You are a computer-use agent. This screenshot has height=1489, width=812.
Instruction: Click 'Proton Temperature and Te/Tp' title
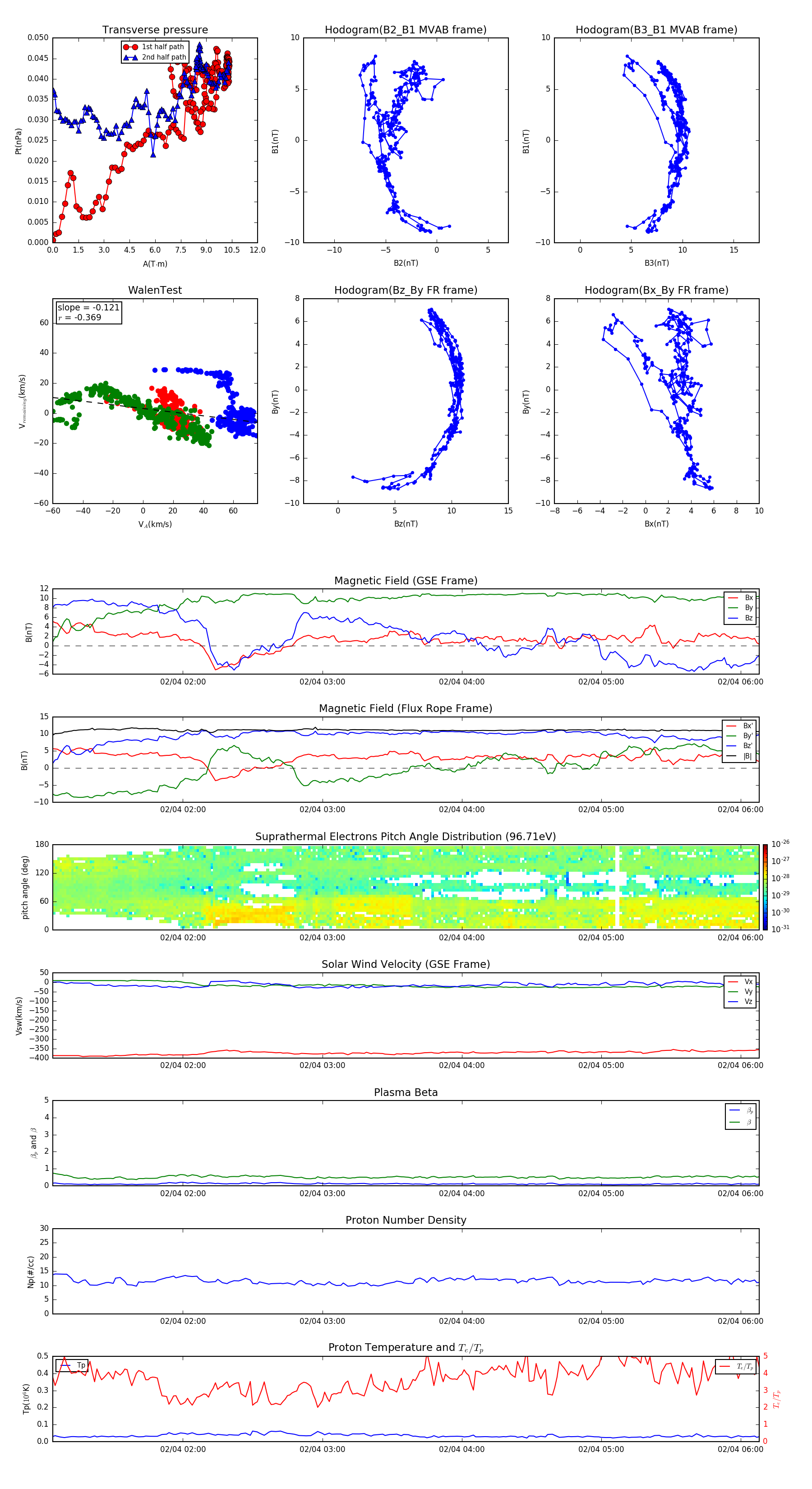pos(406,1348)
